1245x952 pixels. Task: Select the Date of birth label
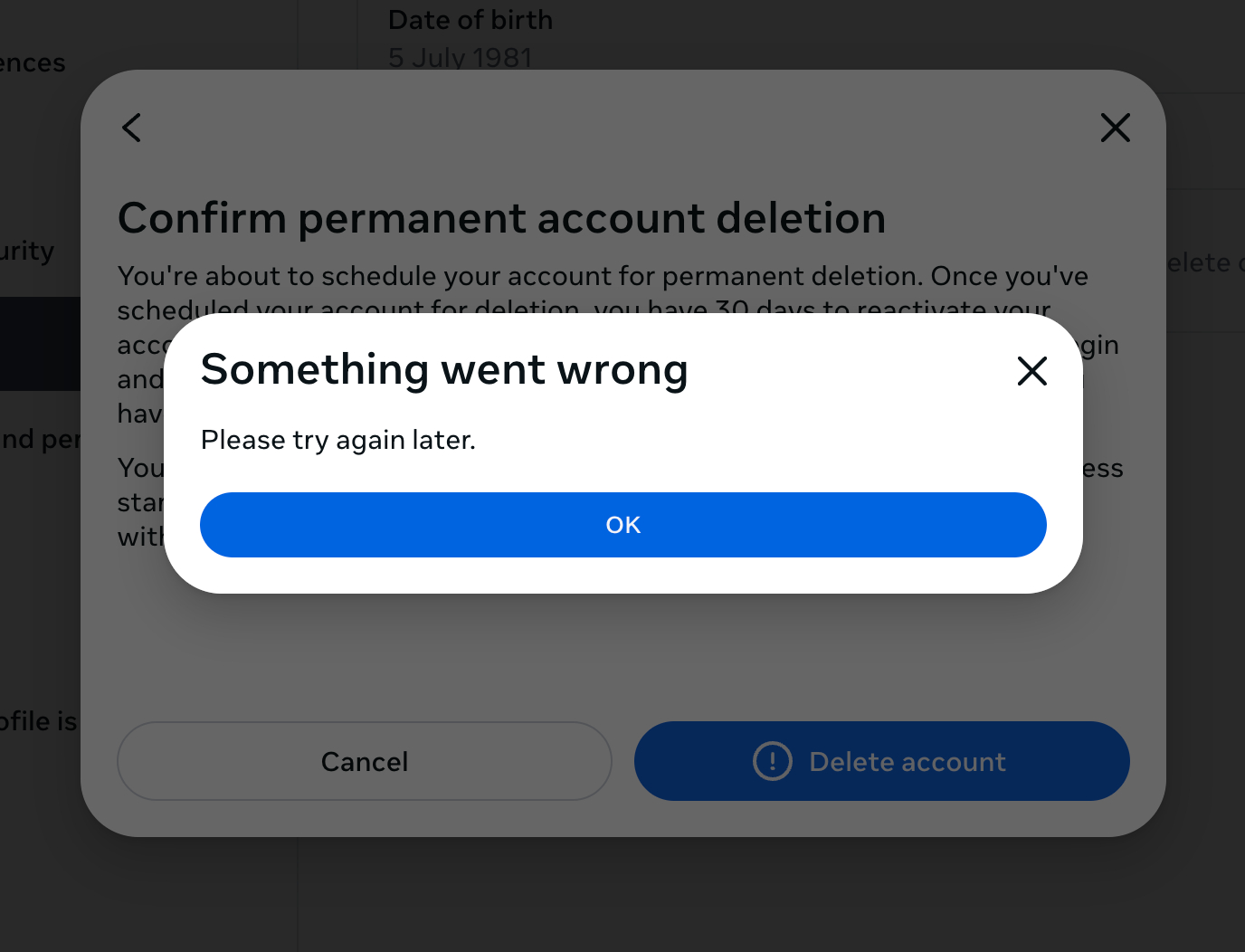pos(470,20)
